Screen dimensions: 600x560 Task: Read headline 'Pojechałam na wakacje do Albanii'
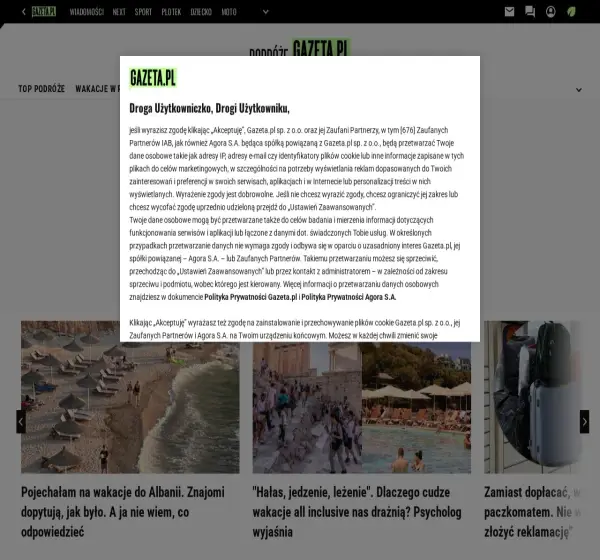click(123, 512)
